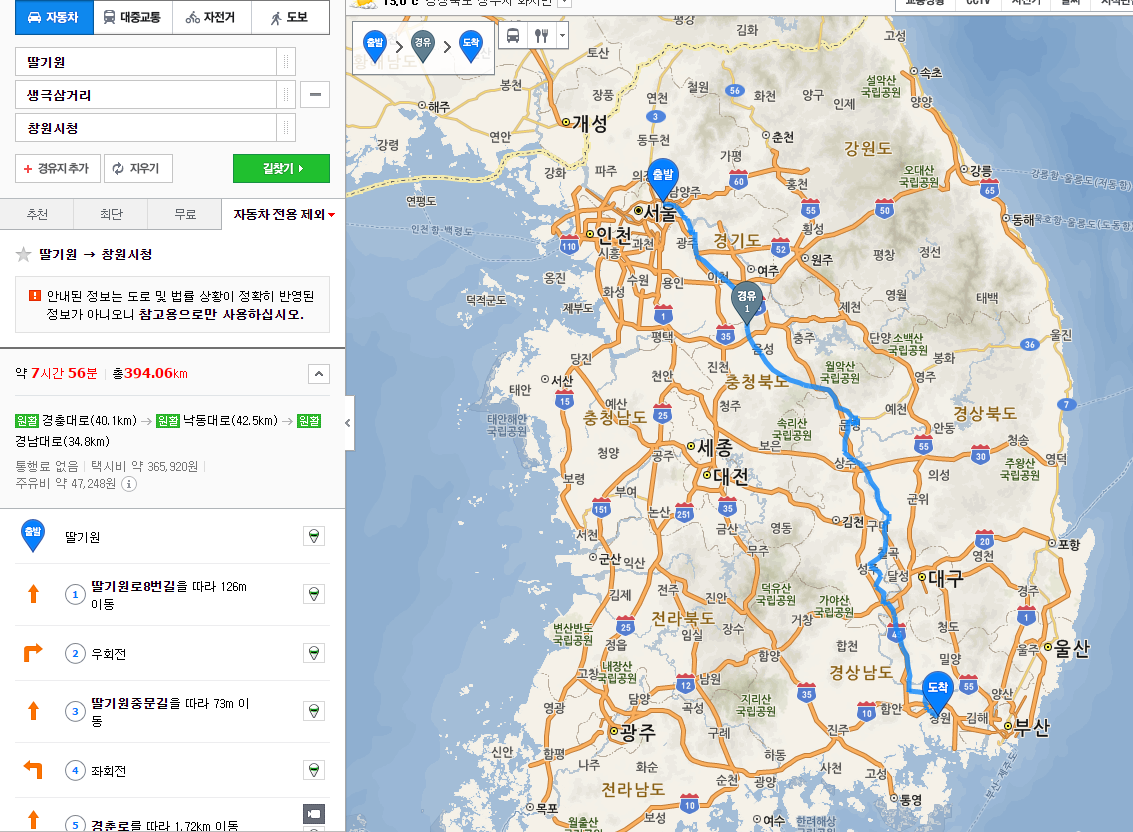Toggle map pin for 딸기원 start point
Viewport: 1133px width, 832px height.
(314, 537)
